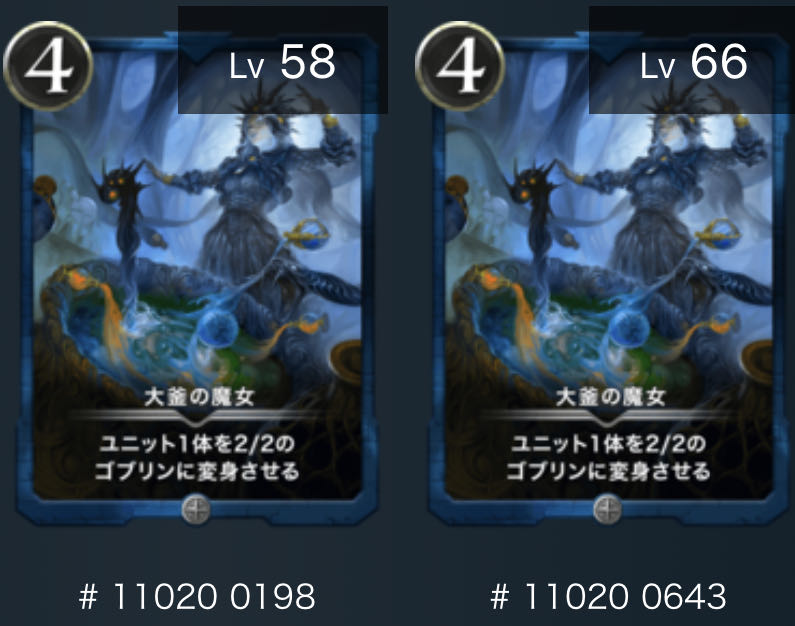The height and width of the screenshot is (626, 795).
Task: Click the mana cost 4 badge on Lv 58 card
Action: (48, 66)
